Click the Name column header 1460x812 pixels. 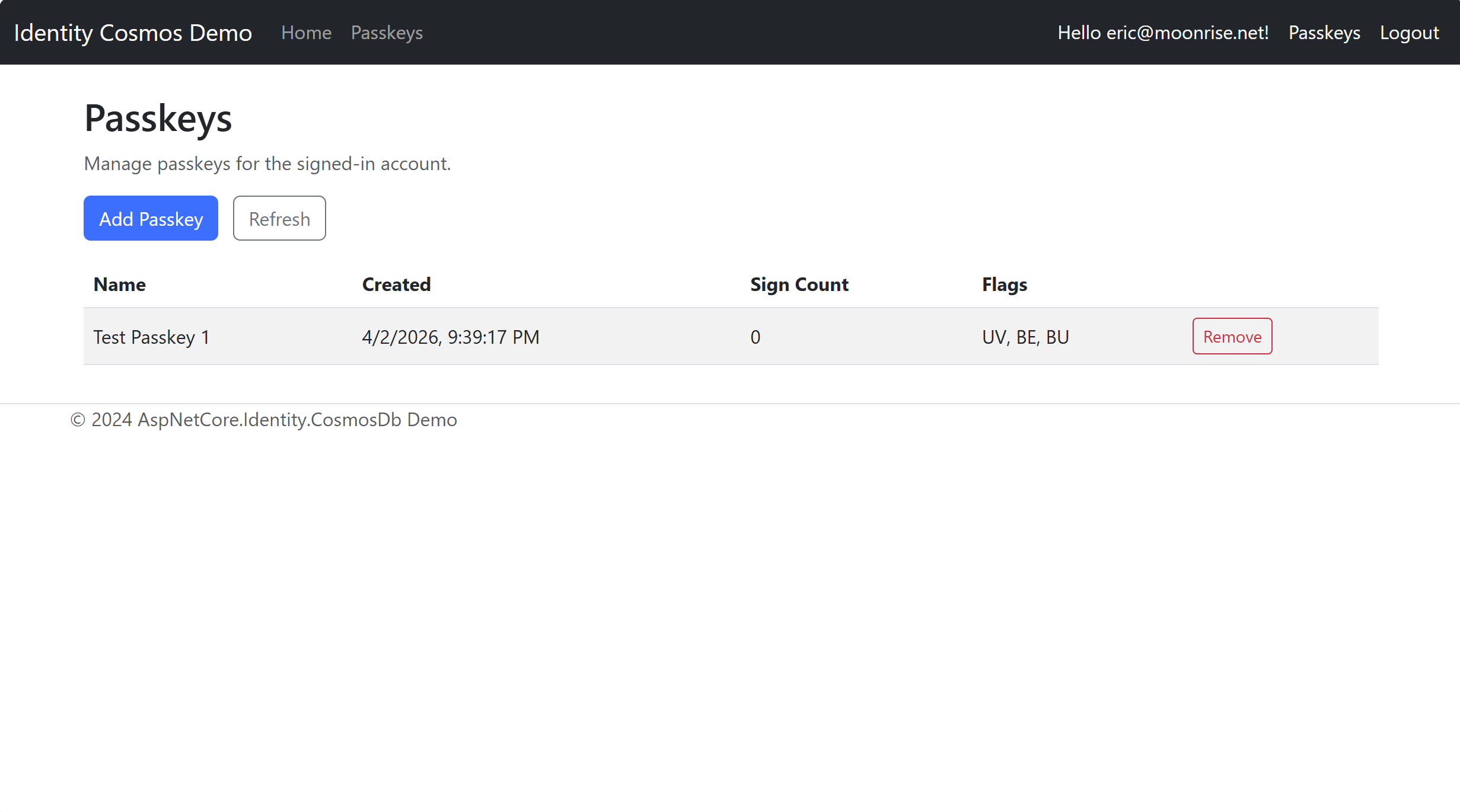click(119, 284)
